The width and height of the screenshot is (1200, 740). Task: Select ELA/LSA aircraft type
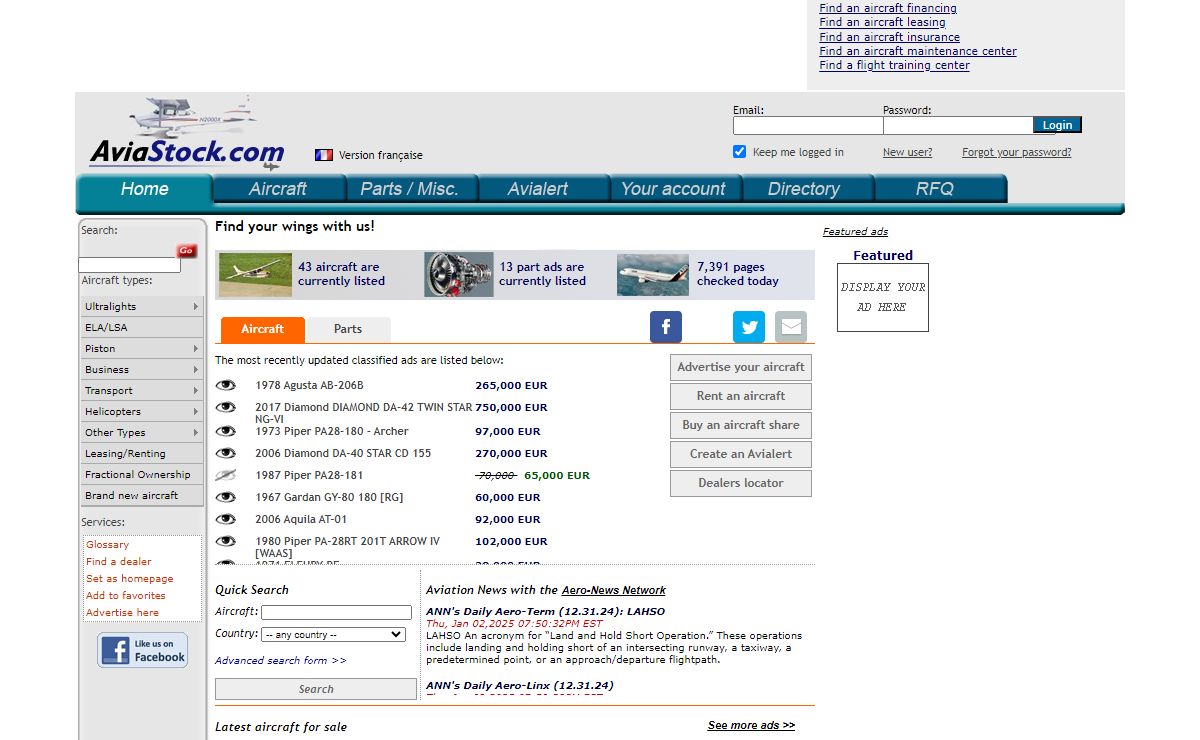click(142, 328)
